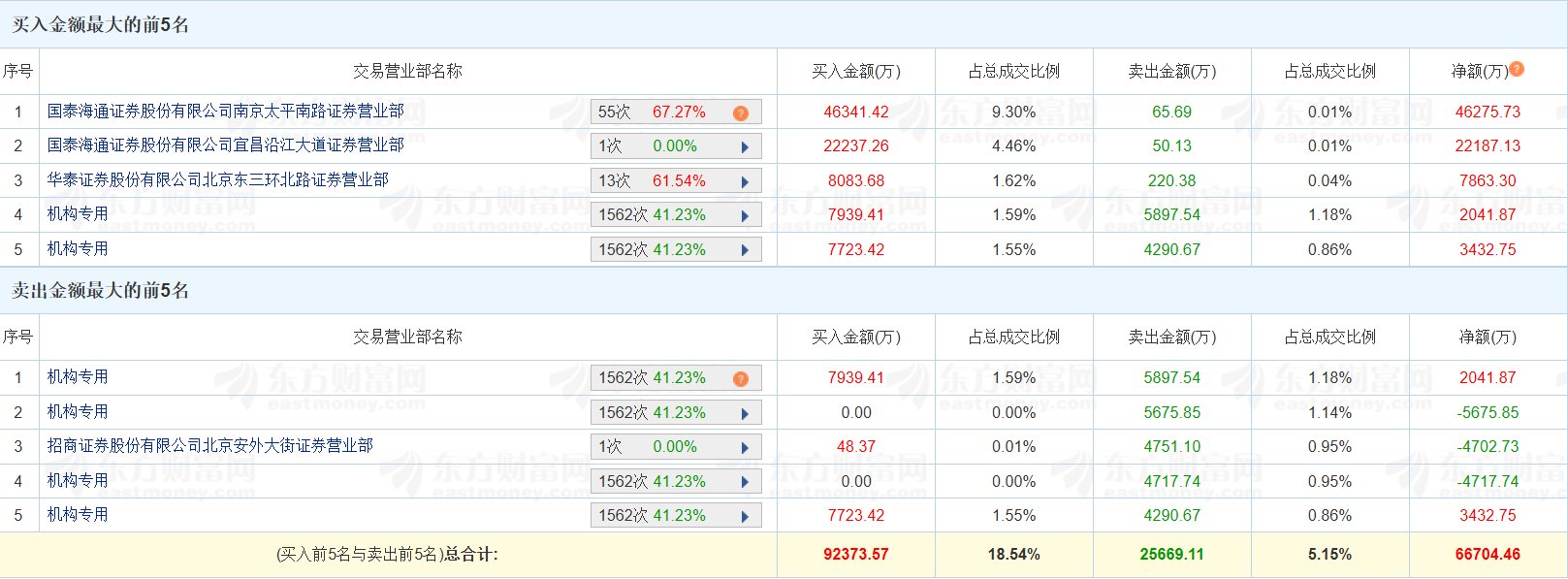Click the orange help icon beside 净额(万) header

1517,69
